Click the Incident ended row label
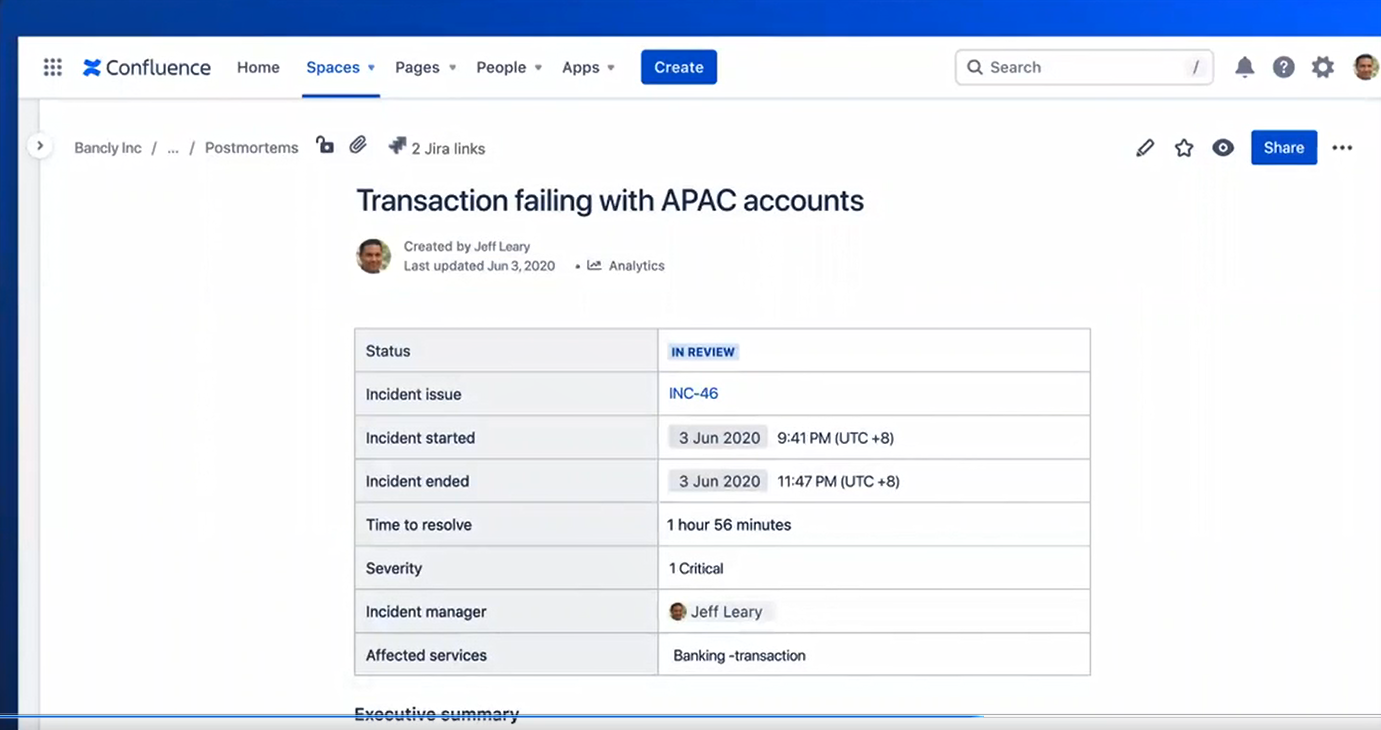 417,481
